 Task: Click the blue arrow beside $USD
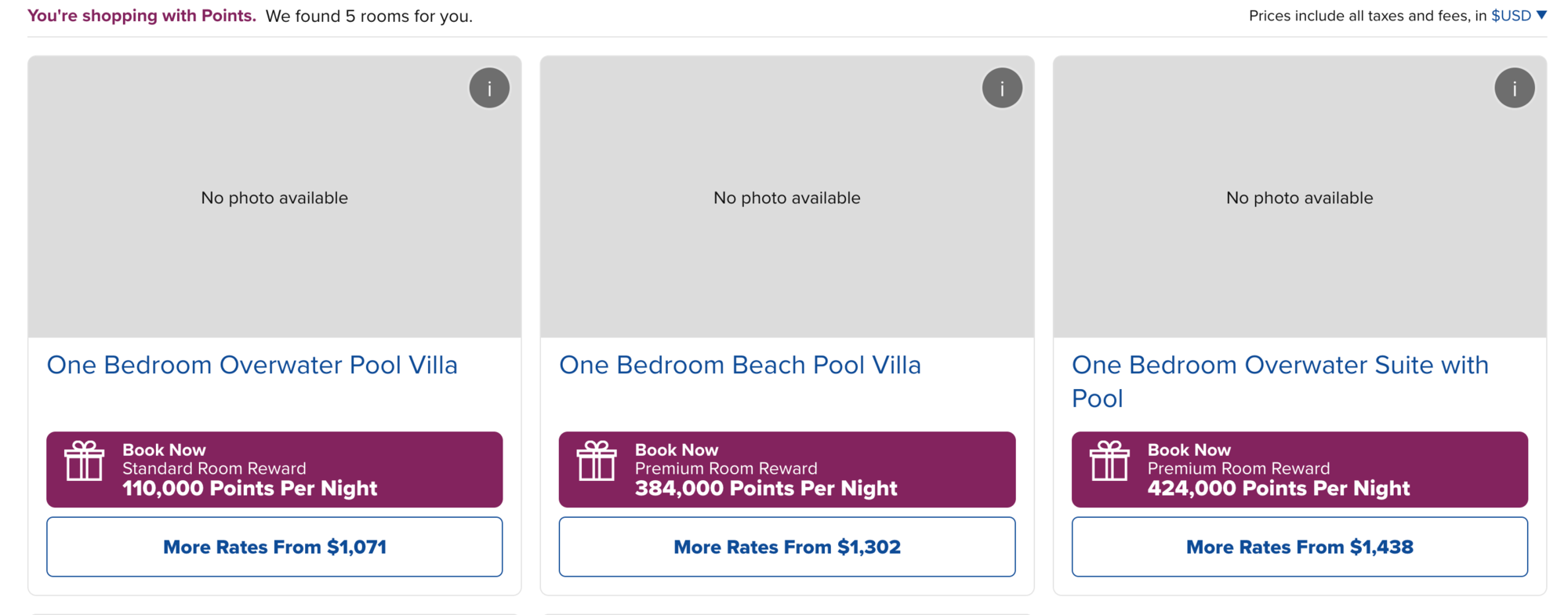tap(1541, 15)
